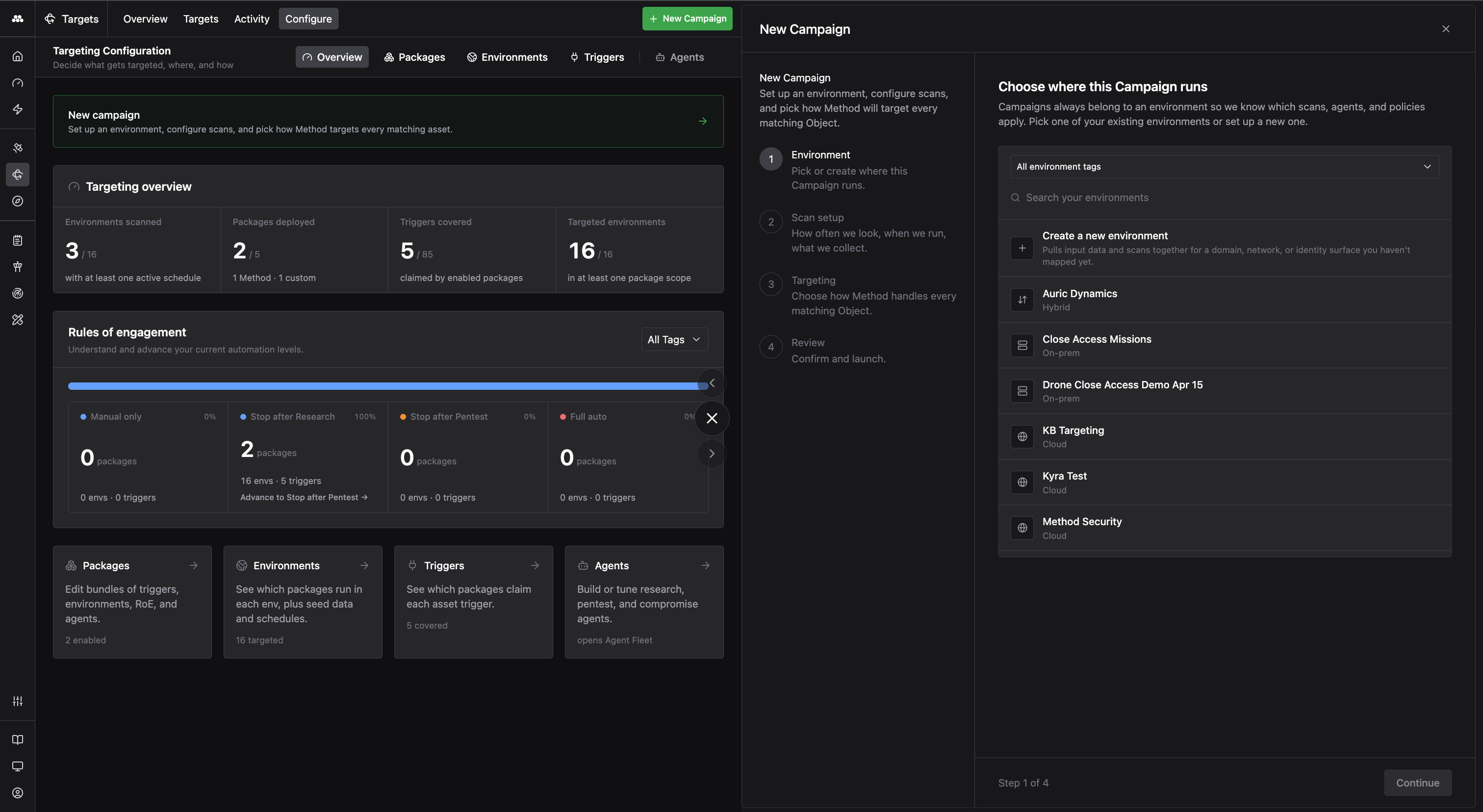This screenshot has width=1483, height=812.
Task: Click the left chevron carousel arrow
Action: 712,382
